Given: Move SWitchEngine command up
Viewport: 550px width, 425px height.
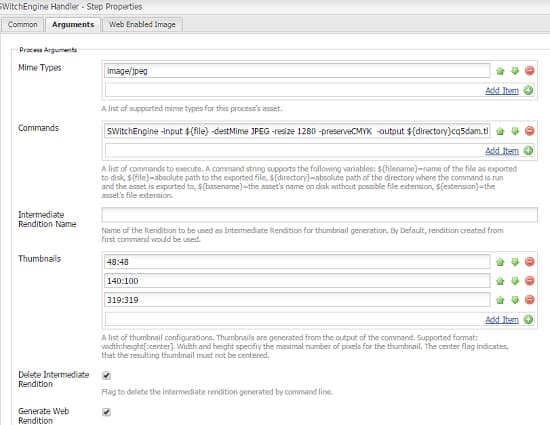Looking at the screenshot, I should tap(500, 131).
